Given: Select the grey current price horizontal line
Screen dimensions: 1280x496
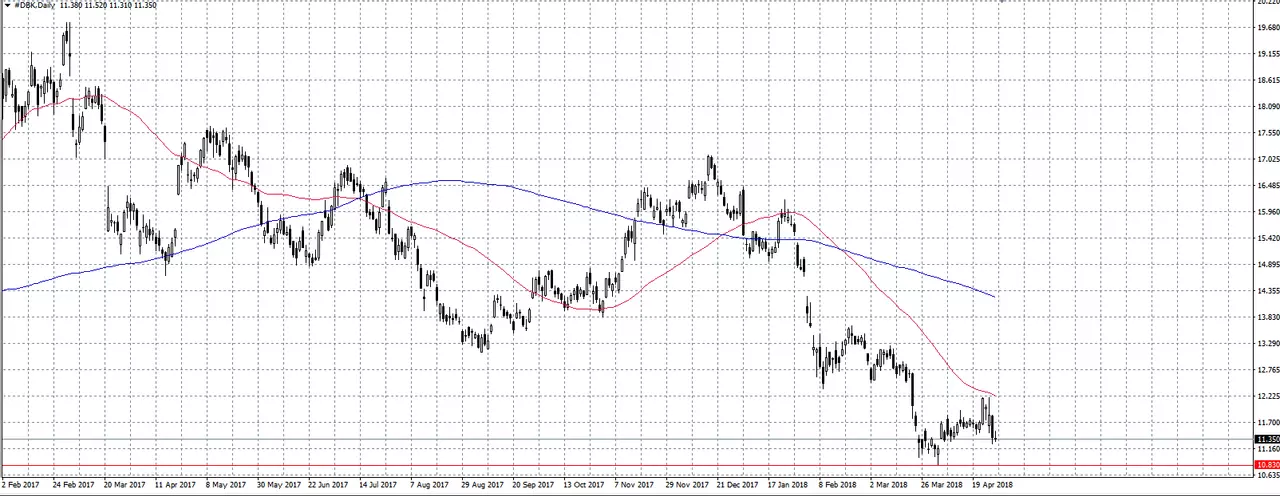Looking at the screenshot, I should tap(627, 439).
